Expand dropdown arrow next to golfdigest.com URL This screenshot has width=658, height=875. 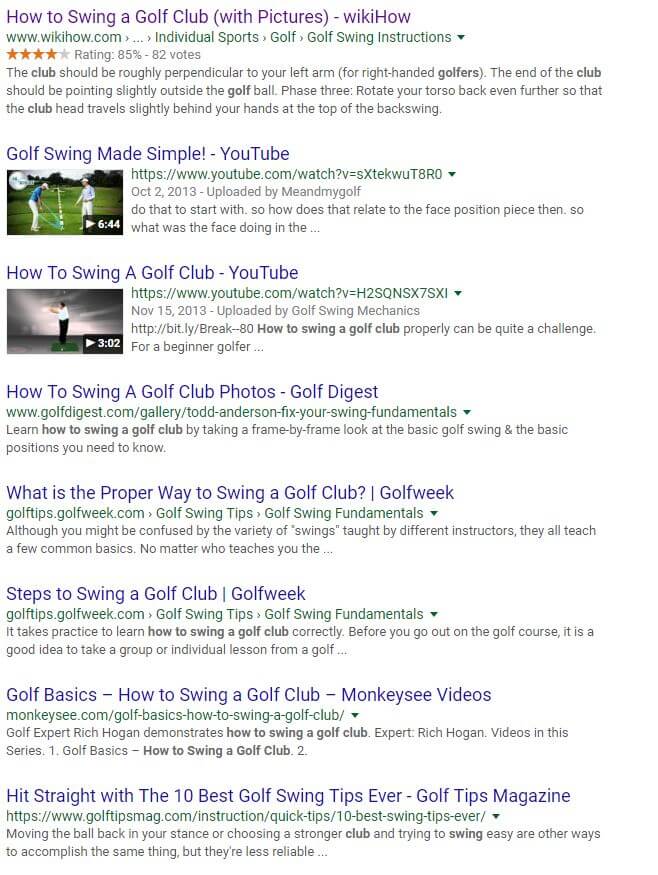[x=467, y=412]
